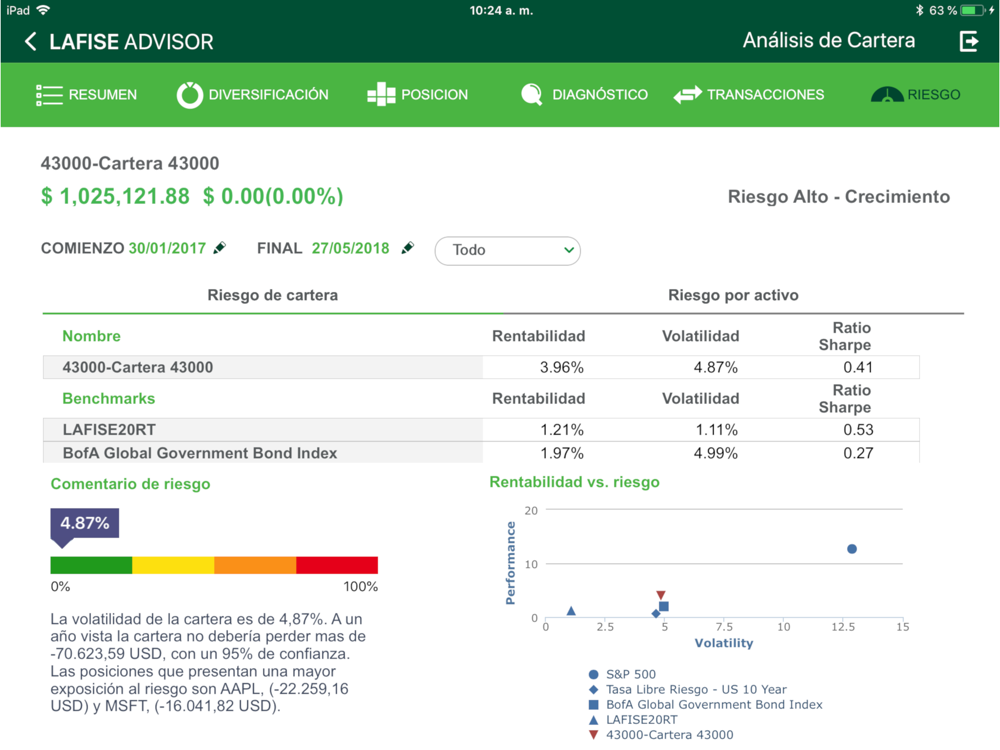
Task: Toggle LAFISE20RT legend entry
Action: click(633, 720)
